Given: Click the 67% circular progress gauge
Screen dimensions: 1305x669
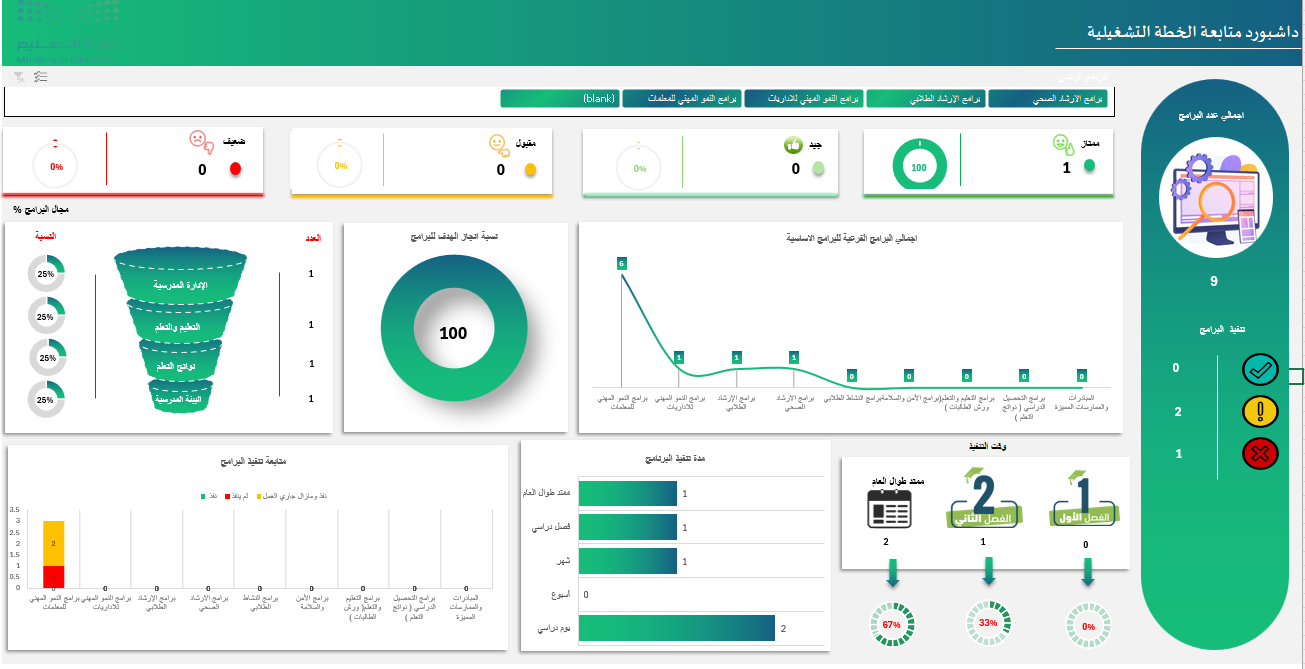Looking at the screenshot, I should [x=892, y=625].
